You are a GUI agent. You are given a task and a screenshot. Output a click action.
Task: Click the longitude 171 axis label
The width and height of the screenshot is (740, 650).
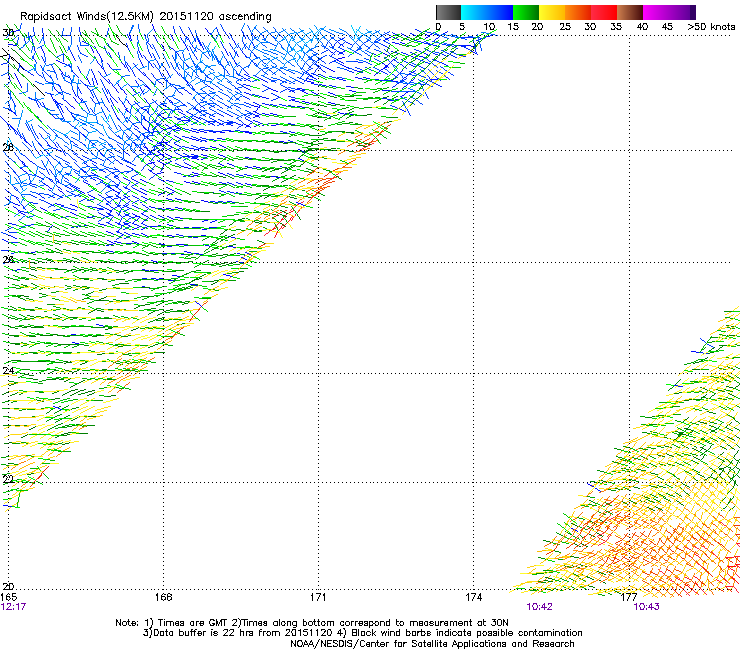point(318,597)
